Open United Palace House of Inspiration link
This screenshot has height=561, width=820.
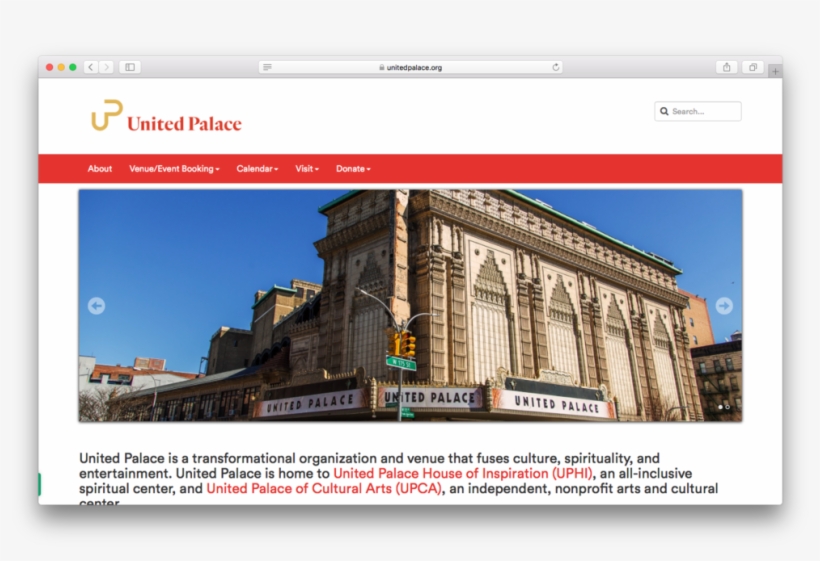(463, 473)
